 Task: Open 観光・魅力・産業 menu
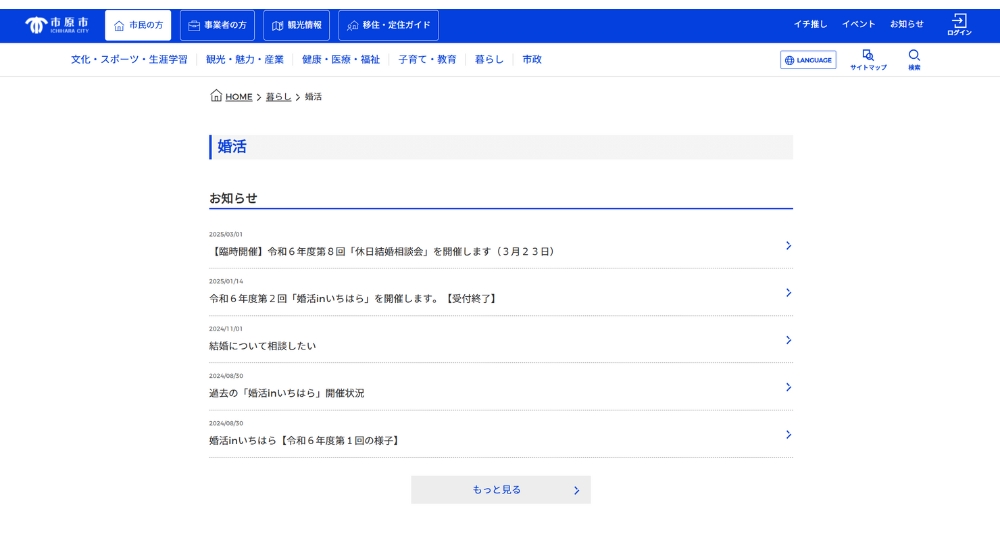[245, 59]
